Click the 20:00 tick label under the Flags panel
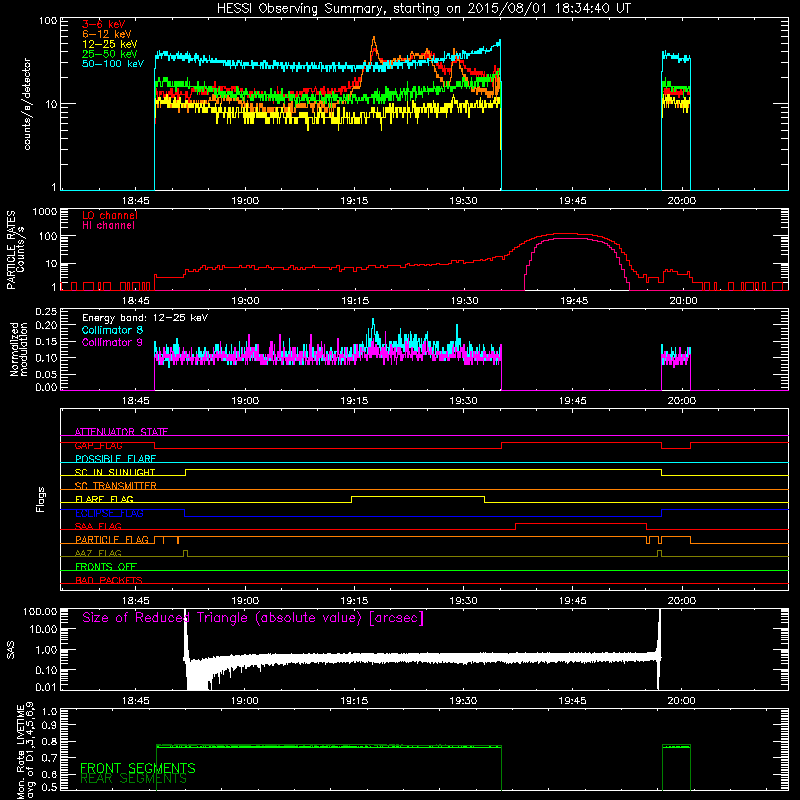This screenshot has width=800, height=800. click(682, 601)
